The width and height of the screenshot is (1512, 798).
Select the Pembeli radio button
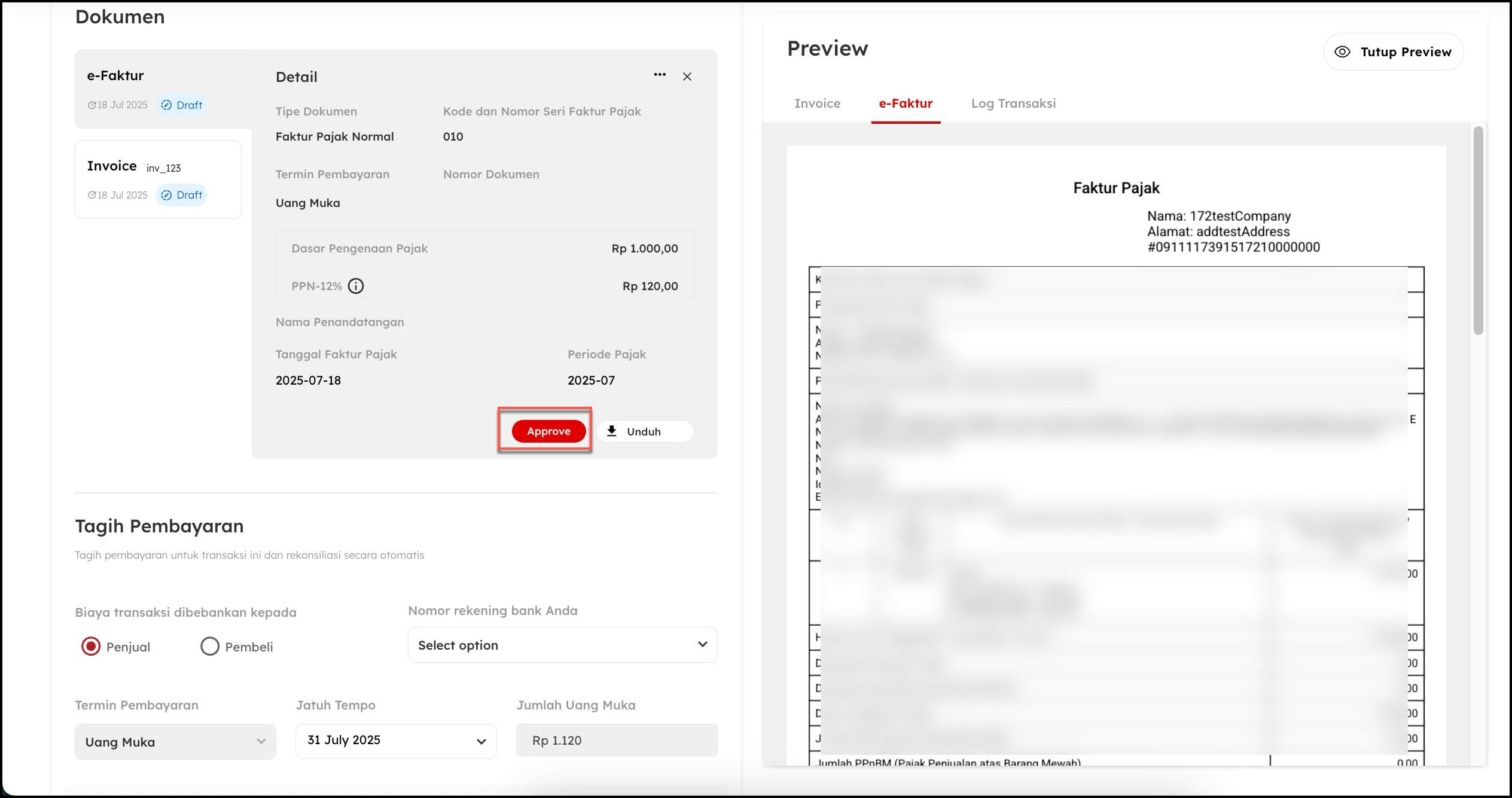(210, 646)
